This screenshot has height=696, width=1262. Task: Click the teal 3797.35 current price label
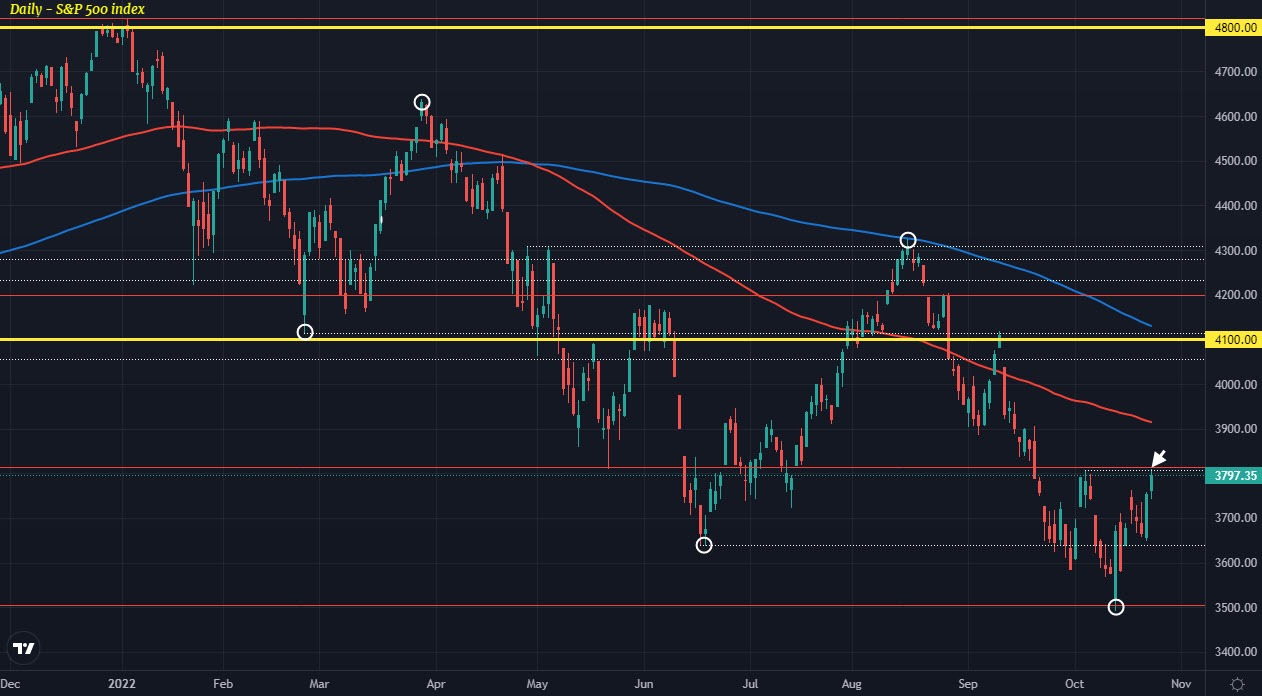click(1233, 476)
